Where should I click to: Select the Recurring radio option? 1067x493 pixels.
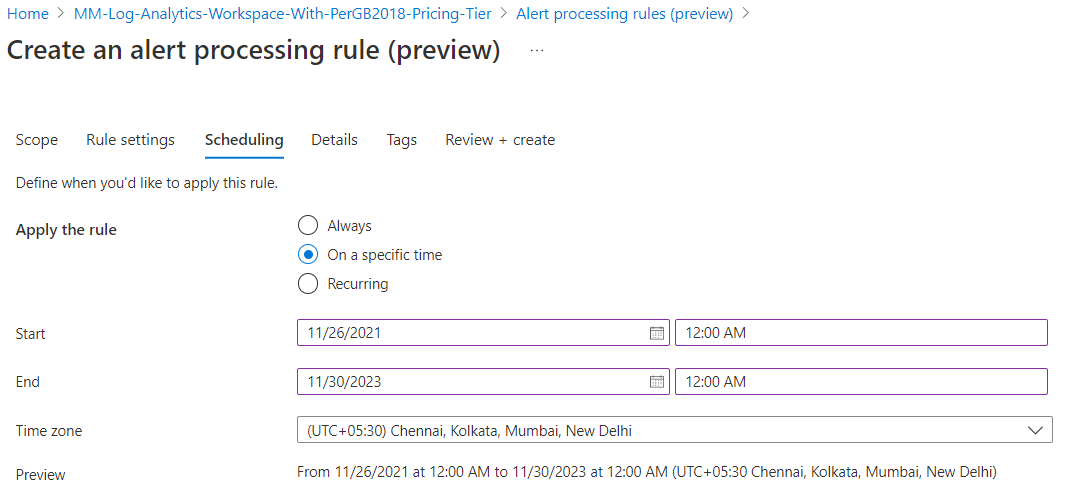(x=308, y=283)
